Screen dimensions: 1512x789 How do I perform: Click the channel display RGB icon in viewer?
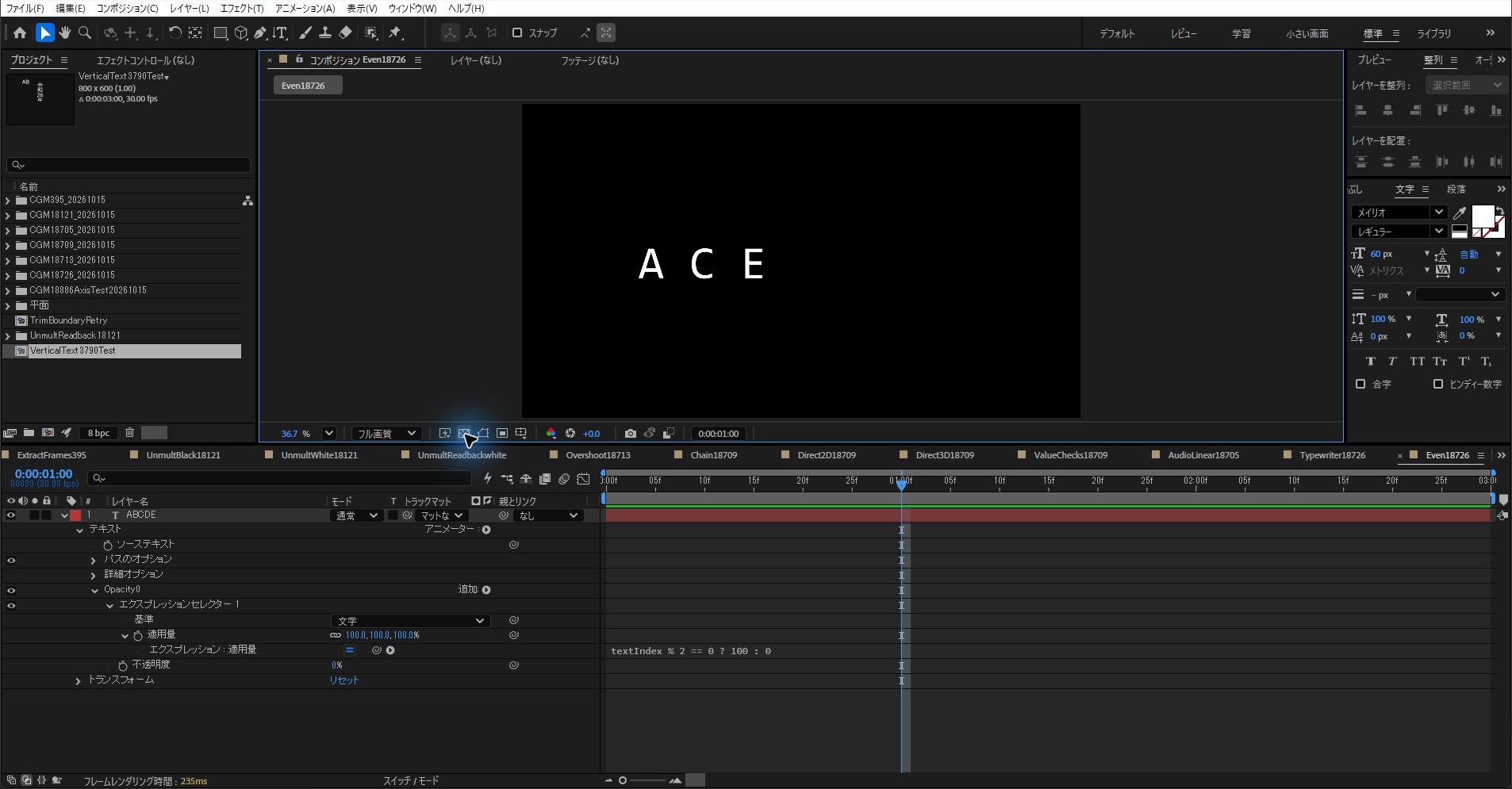551,434
